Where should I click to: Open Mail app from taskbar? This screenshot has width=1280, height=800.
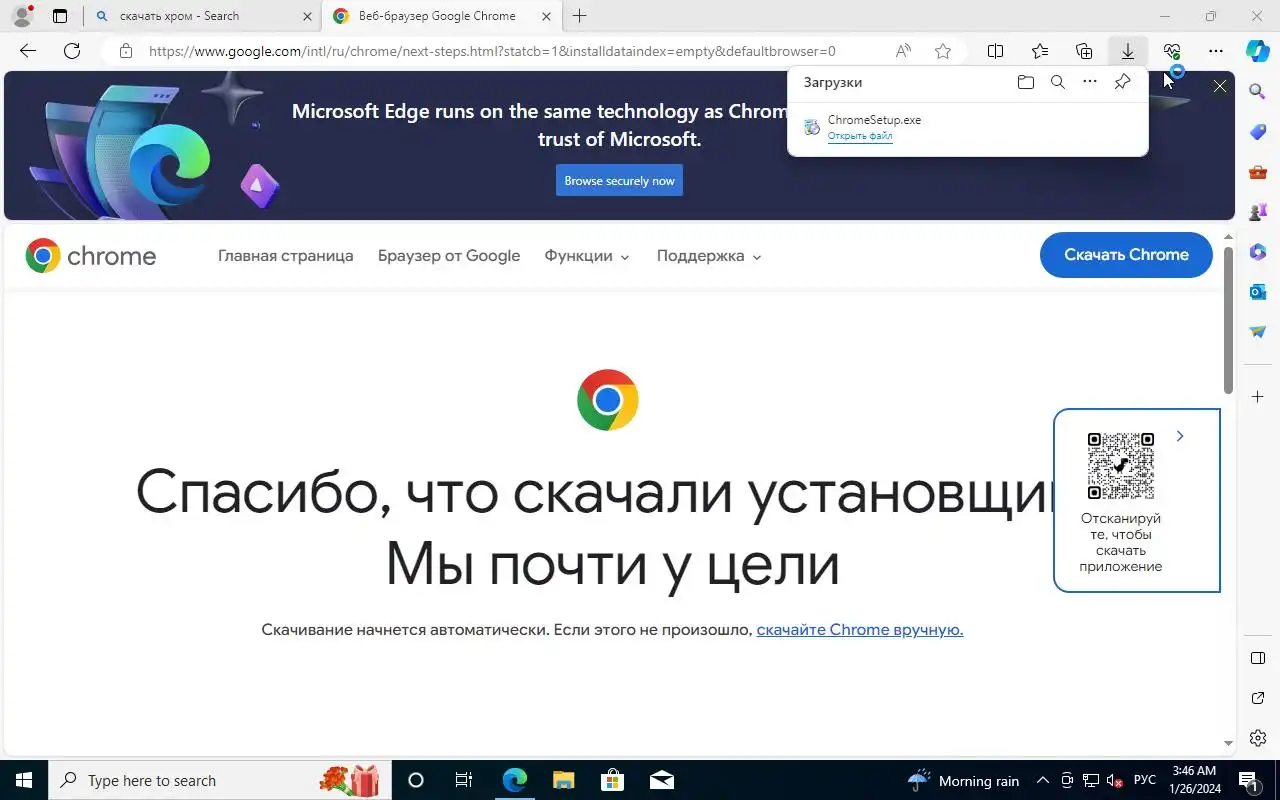661,780
